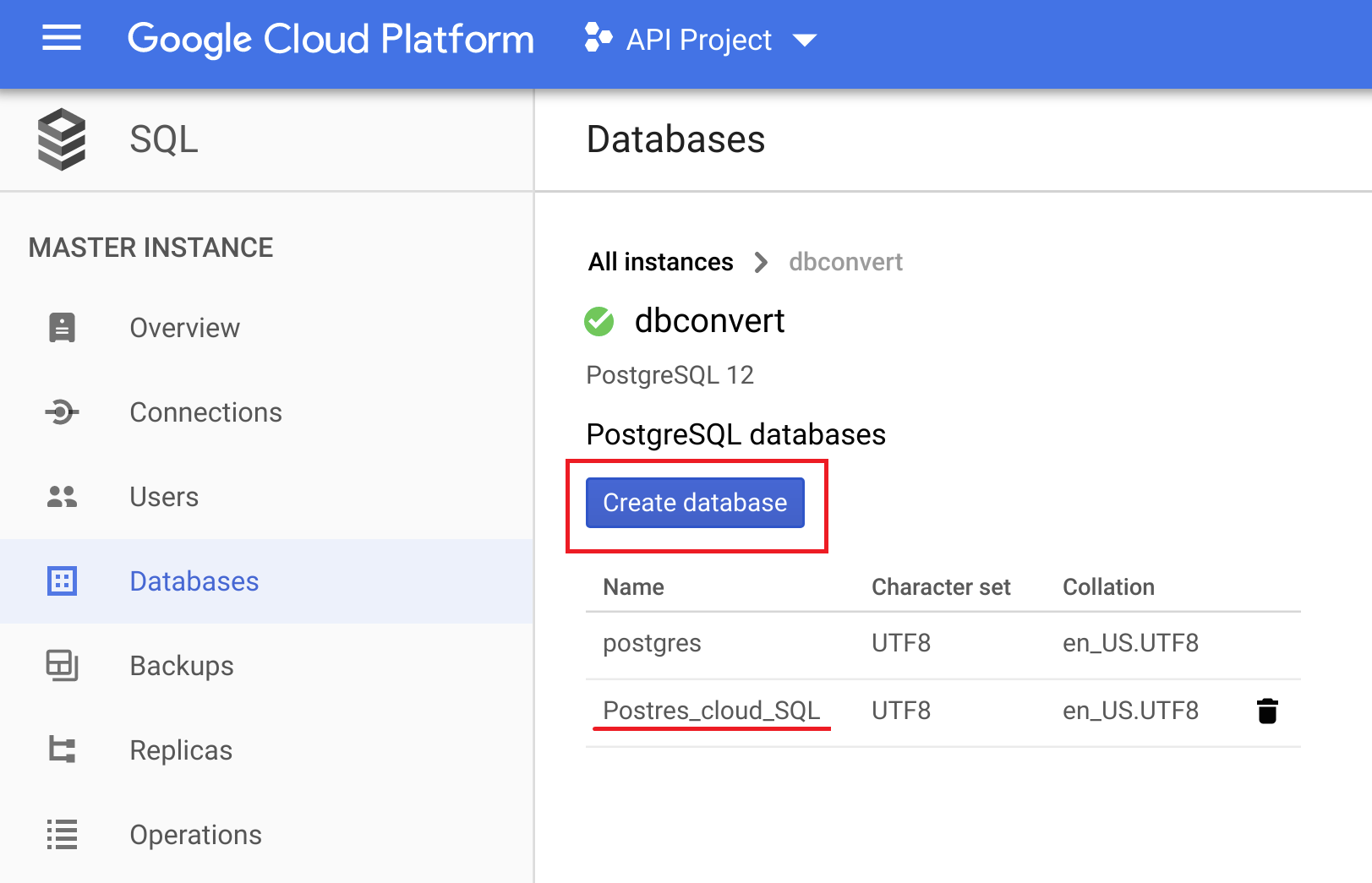Open the Overview menu item
1372x883 pixels.
pyautogui.click(x=185, y=328)
